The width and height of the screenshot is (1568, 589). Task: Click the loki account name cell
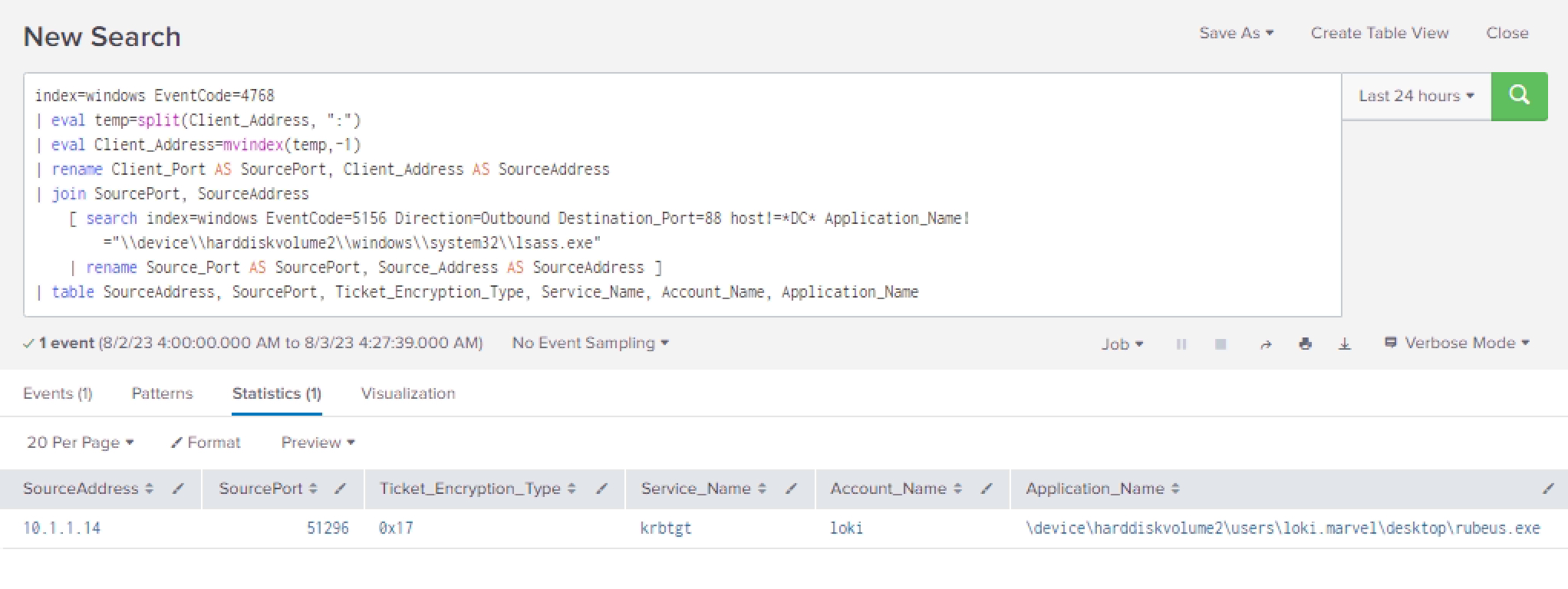tap(846, 528)
